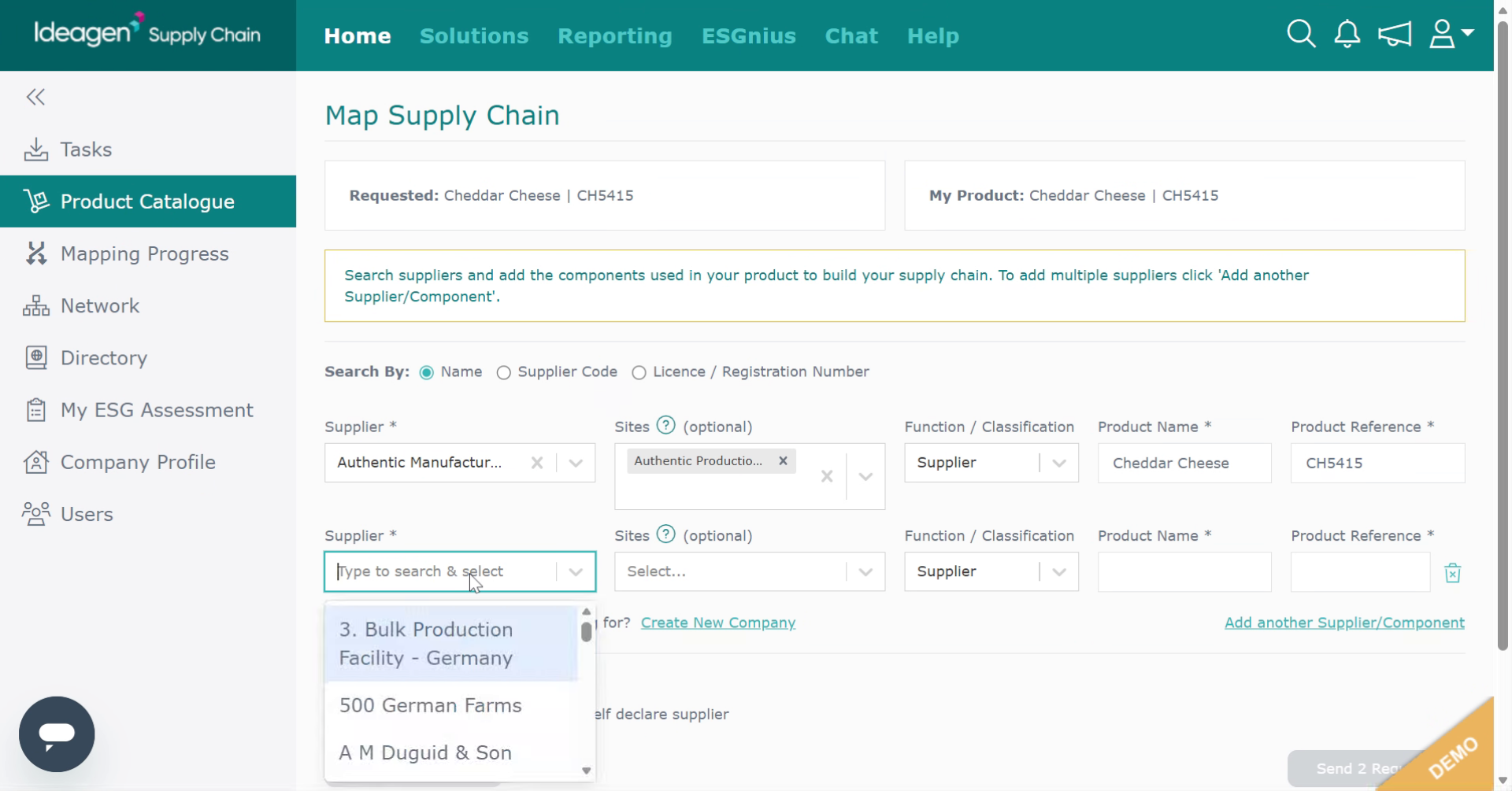Toggle second Supplier dropdown arrow
Viewport: 1512px width, 791px height.
tap(576, 571)
